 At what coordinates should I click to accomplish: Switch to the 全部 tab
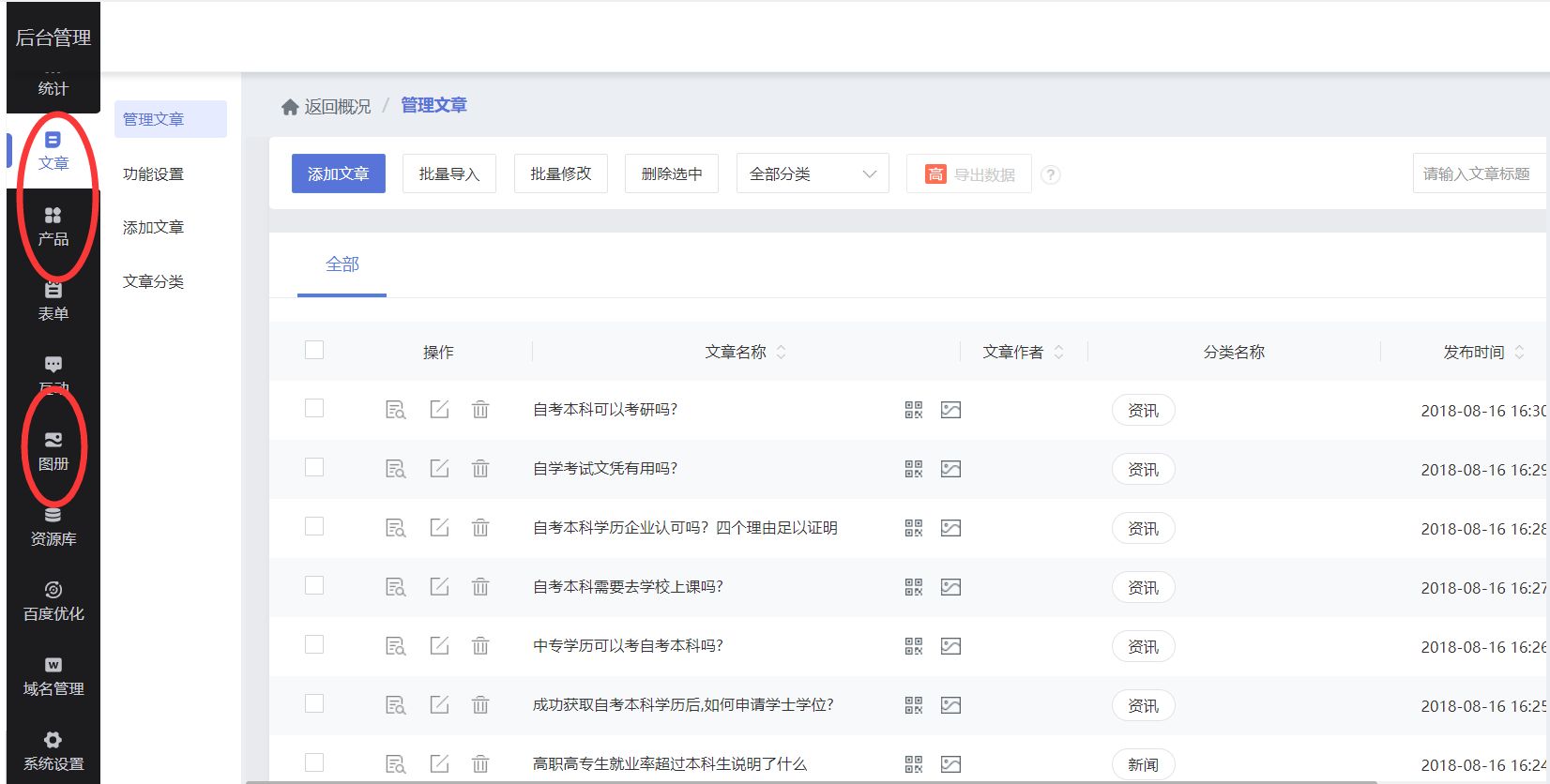342,264
